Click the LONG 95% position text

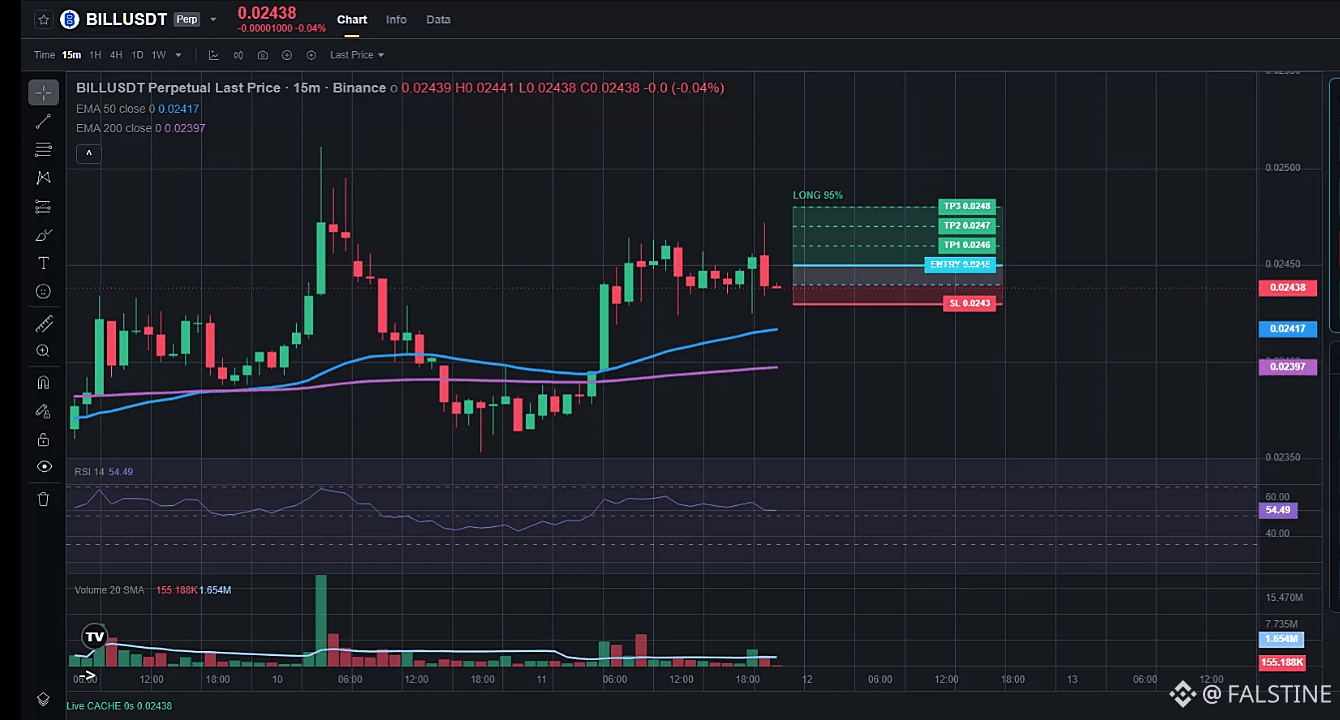pos(818,195)
